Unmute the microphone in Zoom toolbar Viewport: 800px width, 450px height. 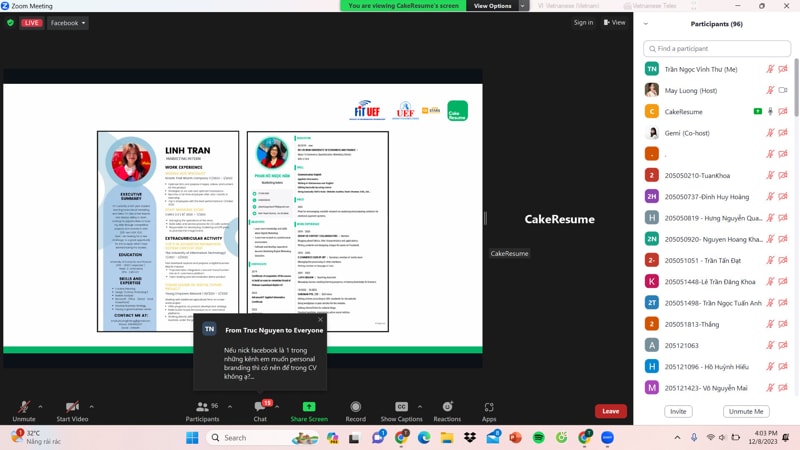(23, 407)
